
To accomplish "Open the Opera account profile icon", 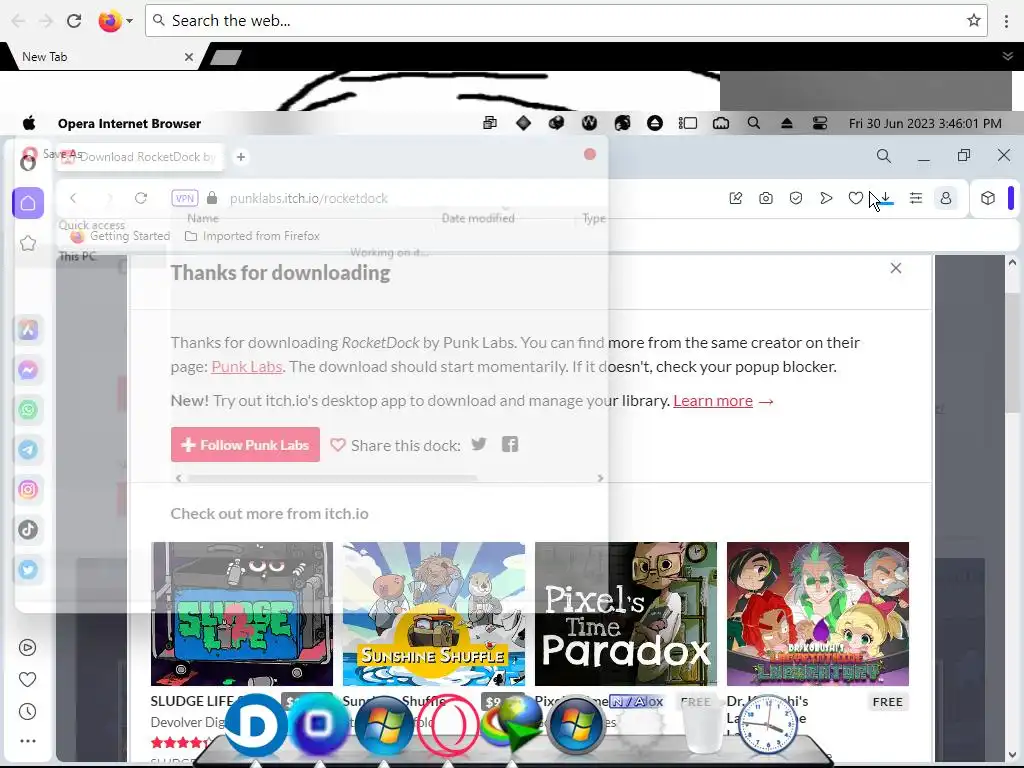I will pos(946,198).
